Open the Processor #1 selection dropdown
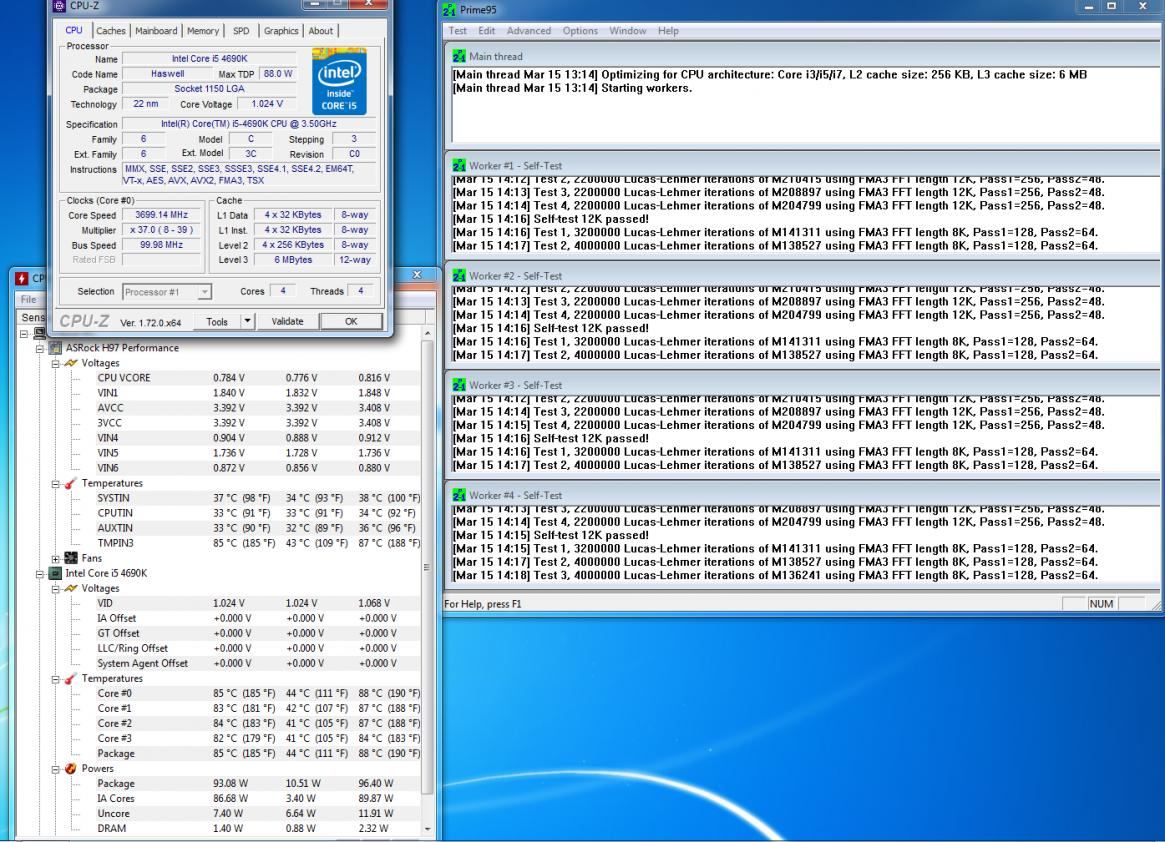 [x=167, y=292]
